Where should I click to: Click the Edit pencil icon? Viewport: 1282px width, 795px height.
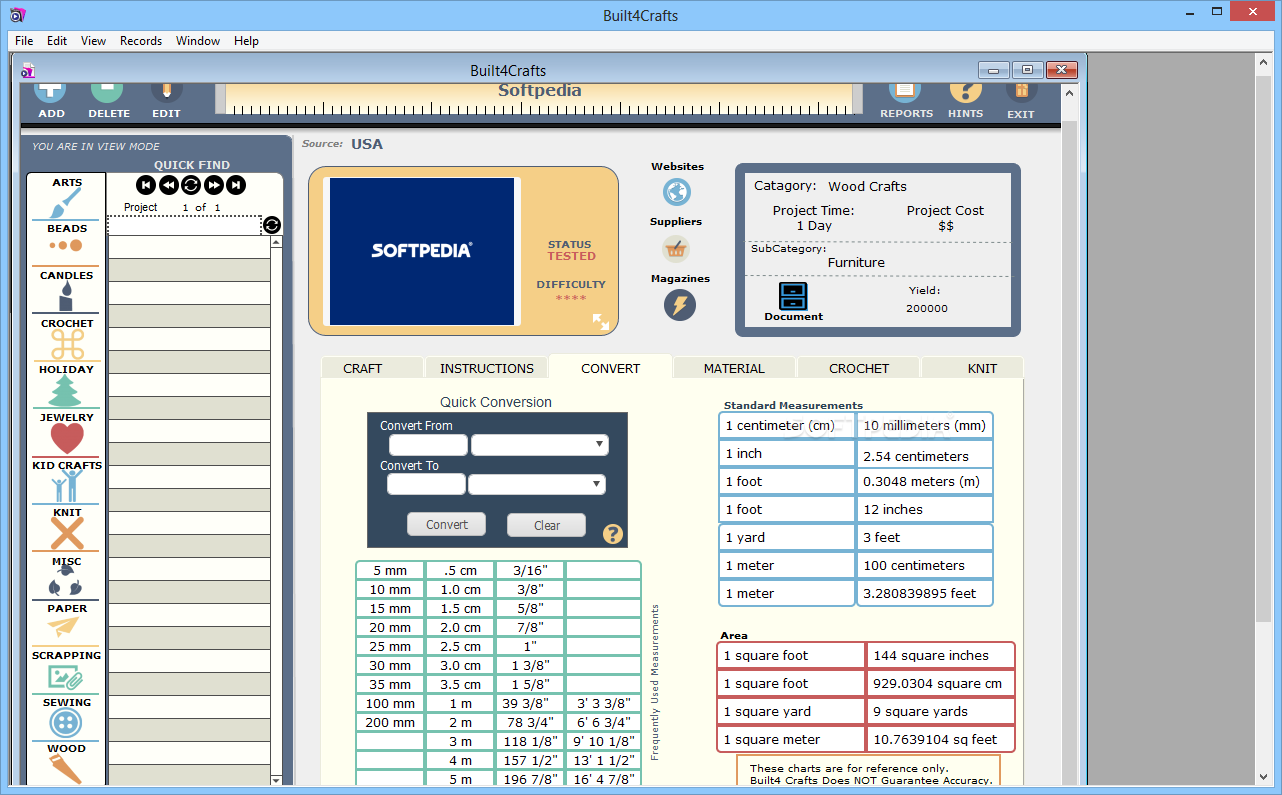click(166, 92)
